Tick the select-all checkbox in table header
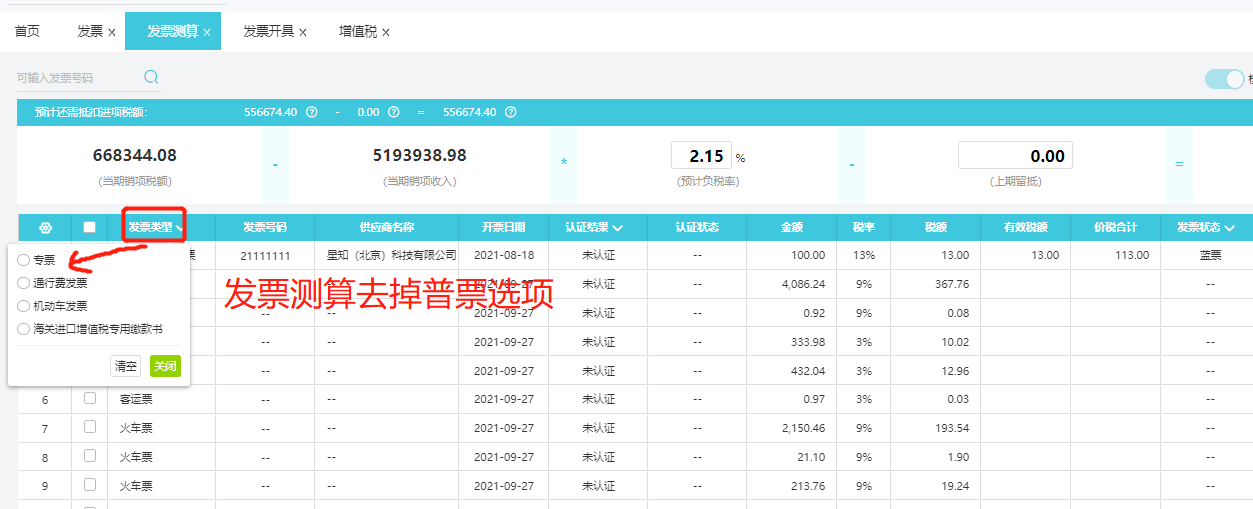 pyautogui.click(x=90, y=227)
